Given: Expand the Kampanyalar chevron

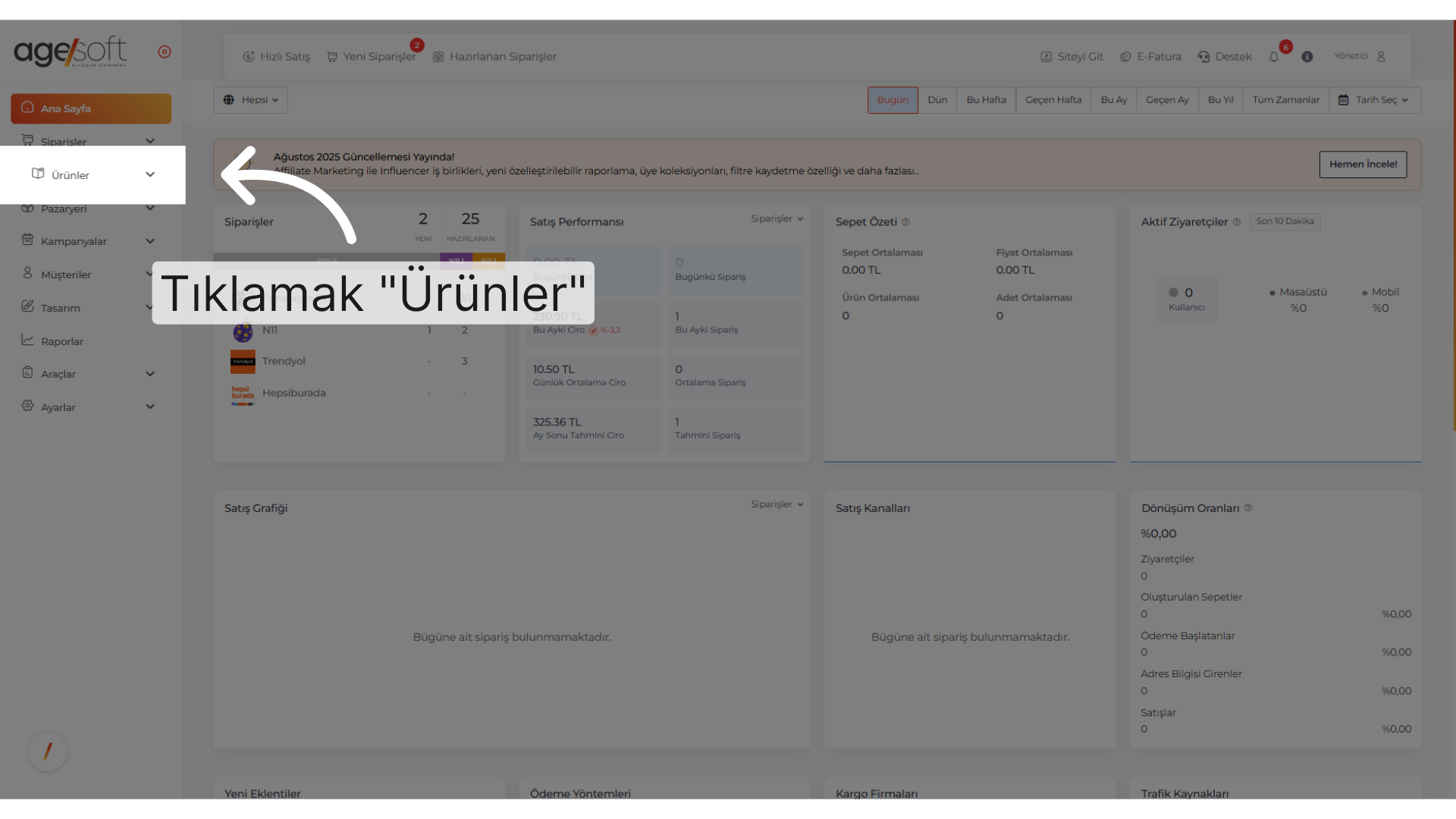Looking at the screenshot, I should pos(150,241).
